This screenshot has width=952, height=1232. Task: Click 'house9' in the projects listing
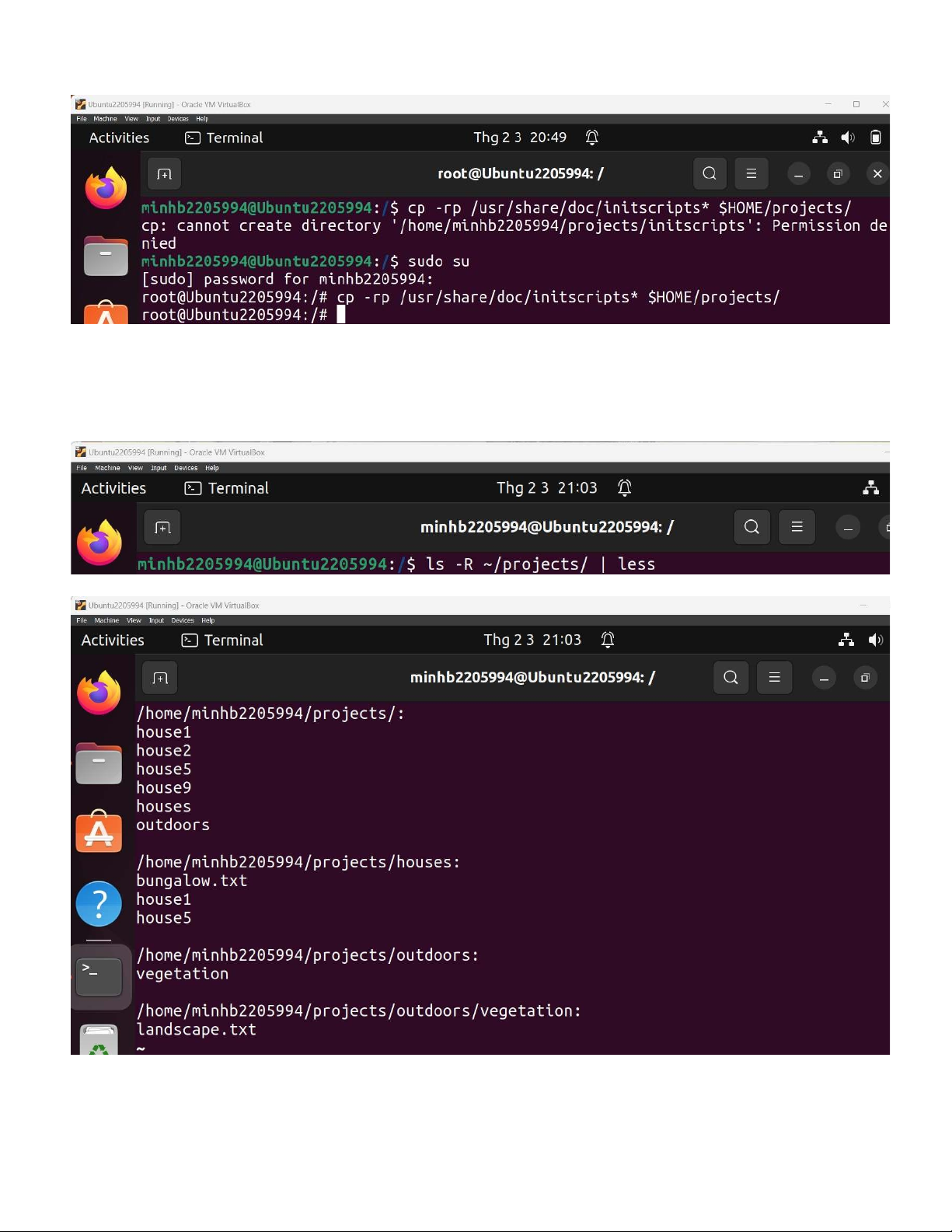pos(164,788)
